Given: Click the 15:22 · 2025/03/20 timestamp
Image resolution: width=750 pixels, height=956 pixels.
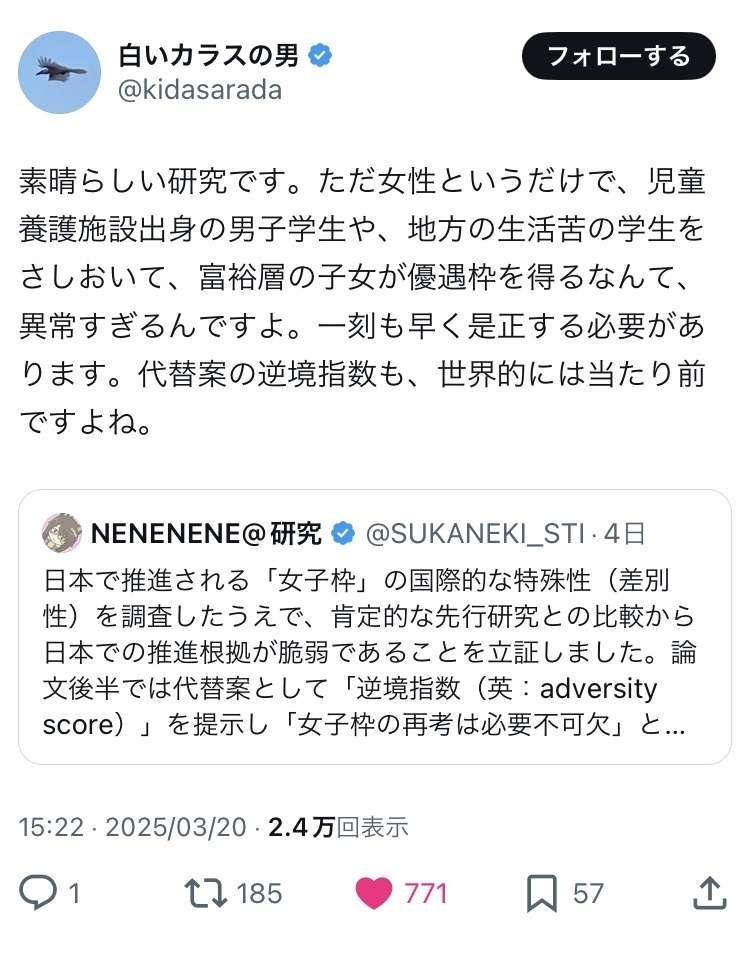Looking at the screenshot, I should tap(135, 827).
